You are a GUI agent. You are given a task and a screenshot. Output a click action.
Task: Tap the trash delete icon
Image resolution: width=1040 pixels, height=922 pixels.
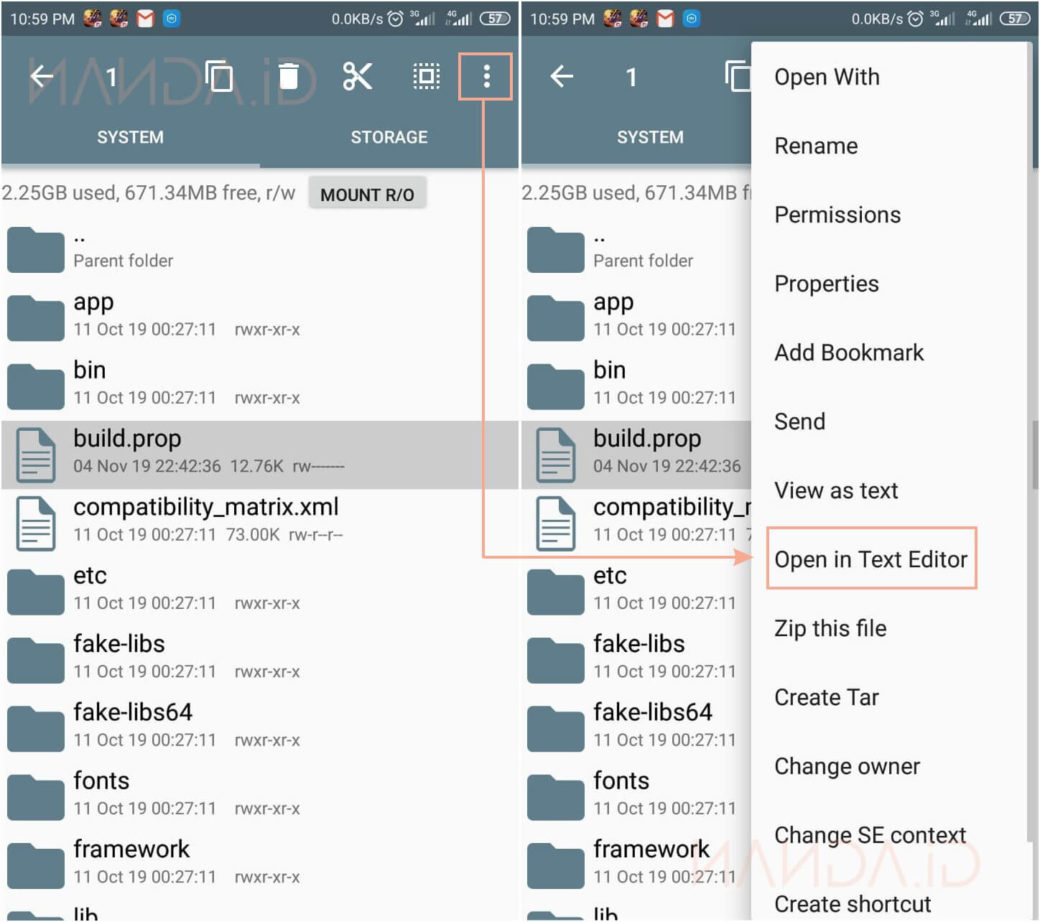(x=288, y=77)
